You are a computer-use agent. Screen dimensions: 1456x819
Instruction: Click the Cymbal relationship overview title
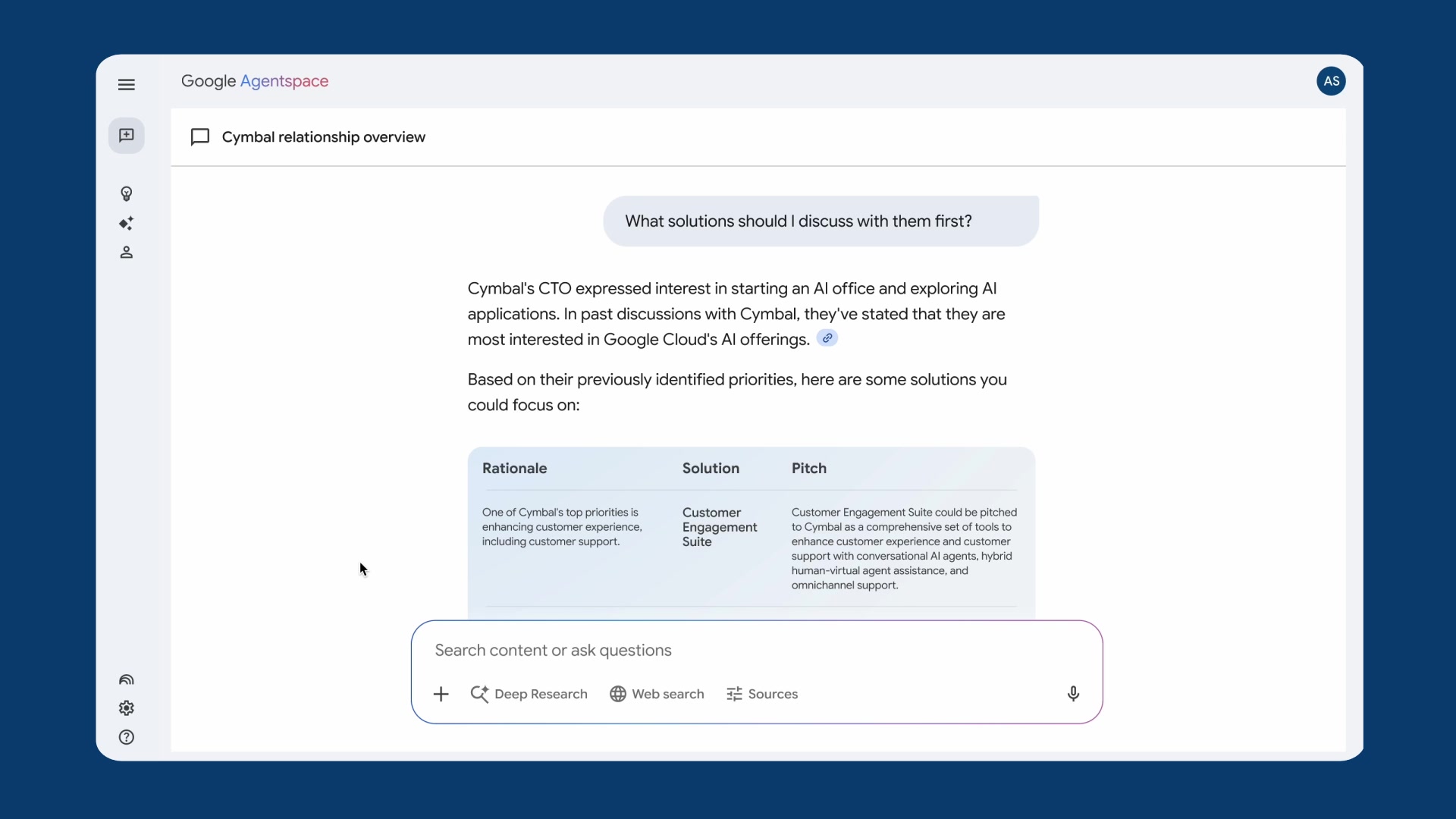point(323,137)
